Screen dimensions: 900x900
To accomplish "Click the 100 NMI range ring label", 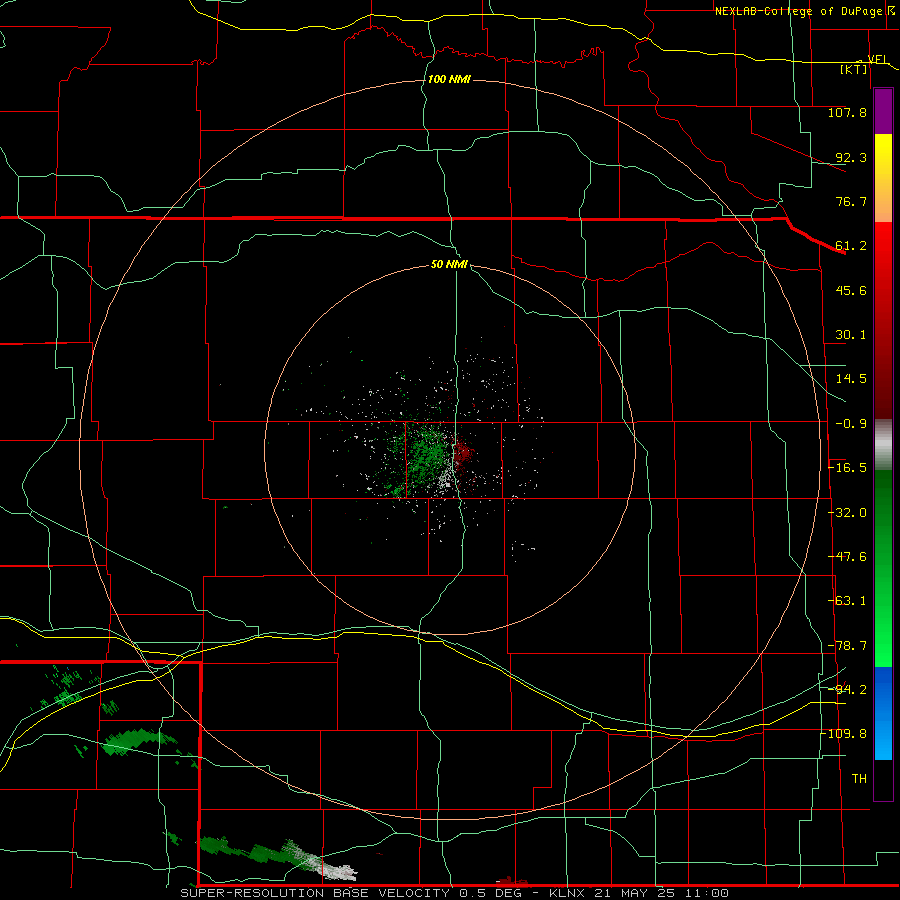I will click(x=449, y=79).
